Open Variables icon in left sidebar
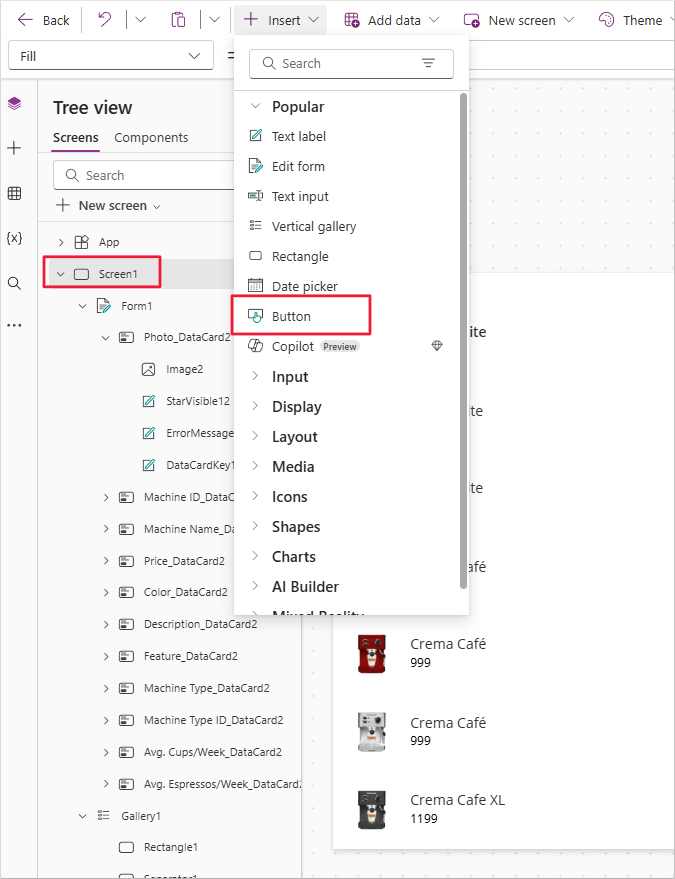This screenshot has height=879, width=675. (x=14, y=238)
